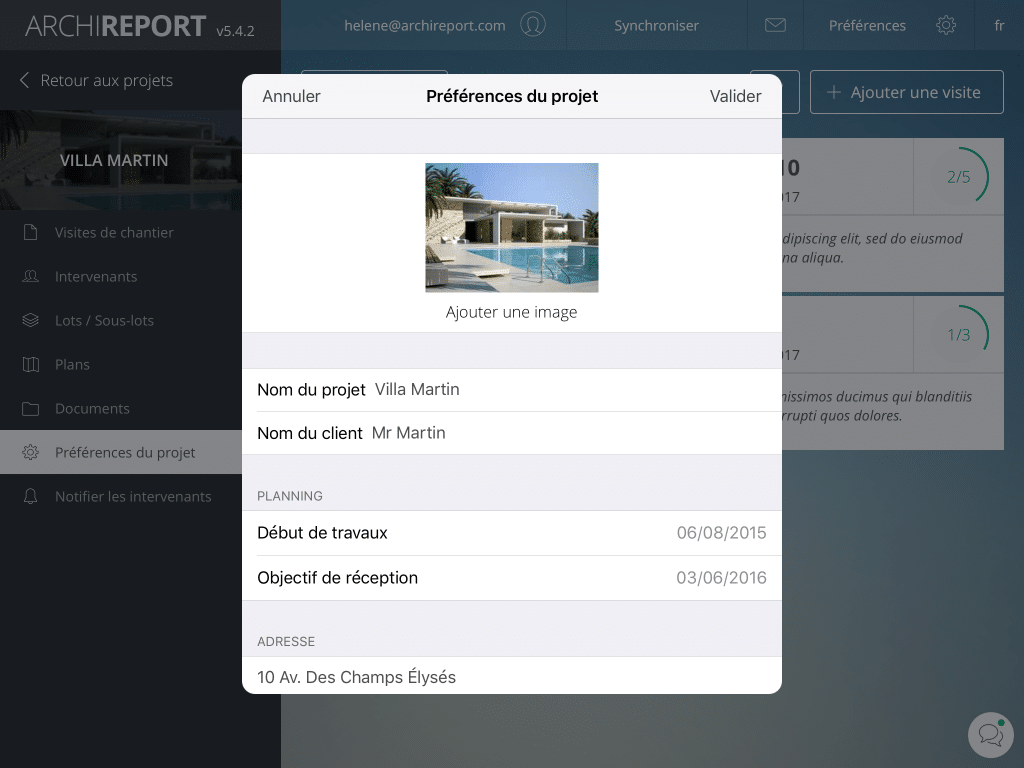1024x768 pixels.
Task: Click the Lots / Sous-lots layers icon
Action: [x=30, y=320]
